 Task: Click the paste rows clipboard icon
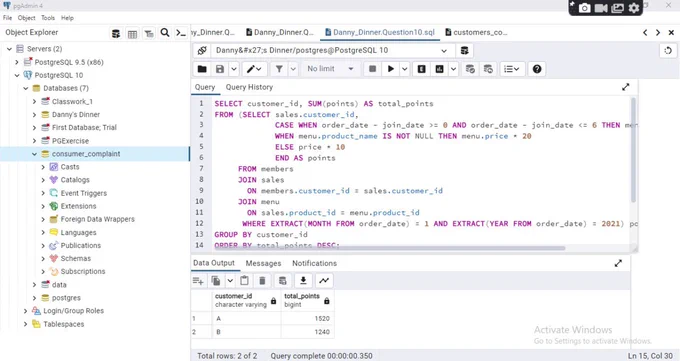pyautogui.click(x=244, y=281)
